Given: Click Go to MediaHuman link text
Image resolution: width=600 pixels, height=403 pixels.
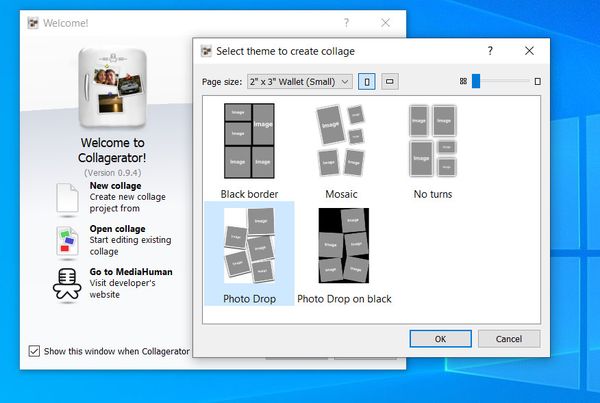Looking at the screenshot, I should pyautogui.click(x=131, y=272).
